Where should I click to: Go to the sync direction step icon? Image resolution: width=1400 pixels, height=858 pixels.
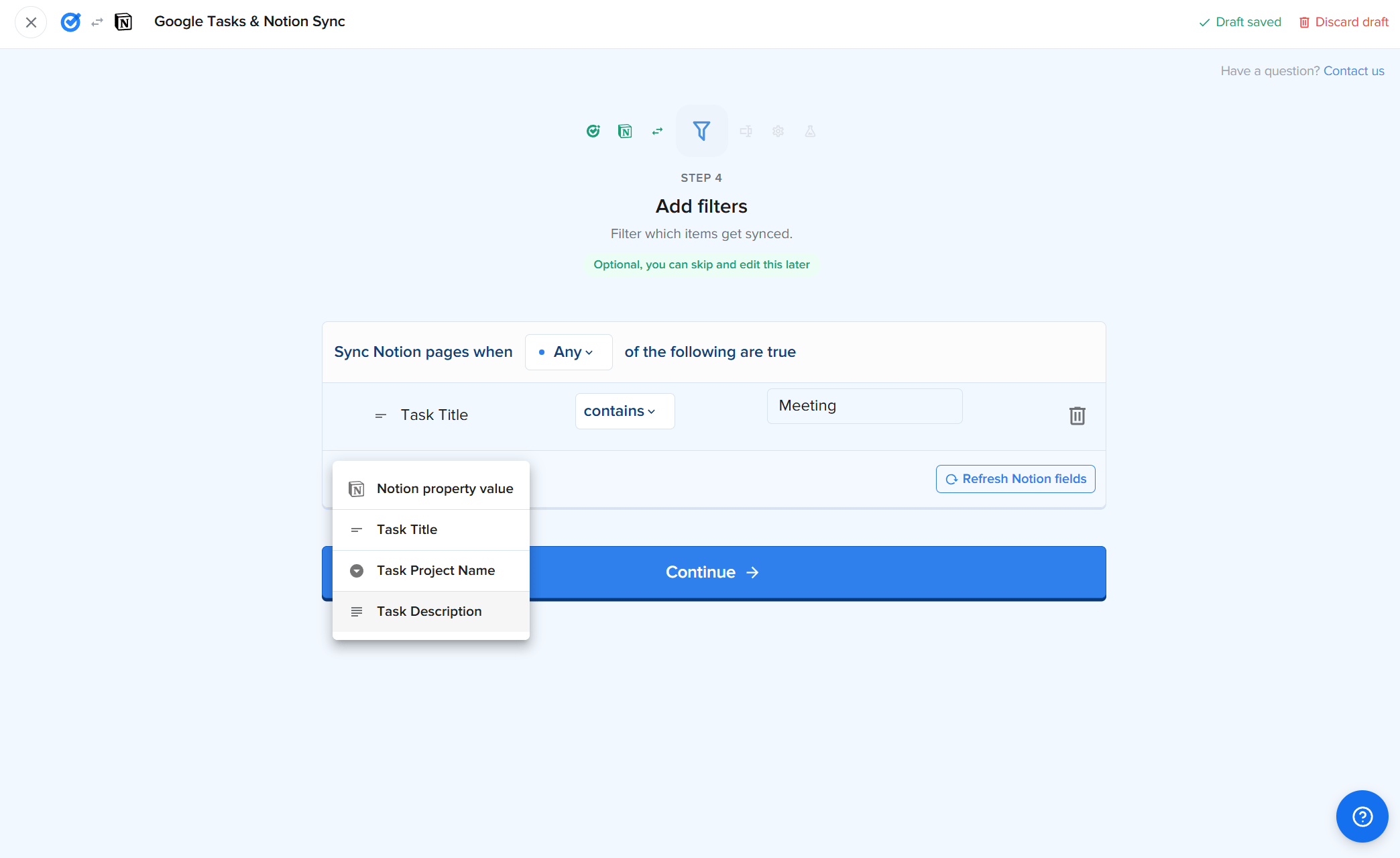pyautogui.click(x=657, y=131)
